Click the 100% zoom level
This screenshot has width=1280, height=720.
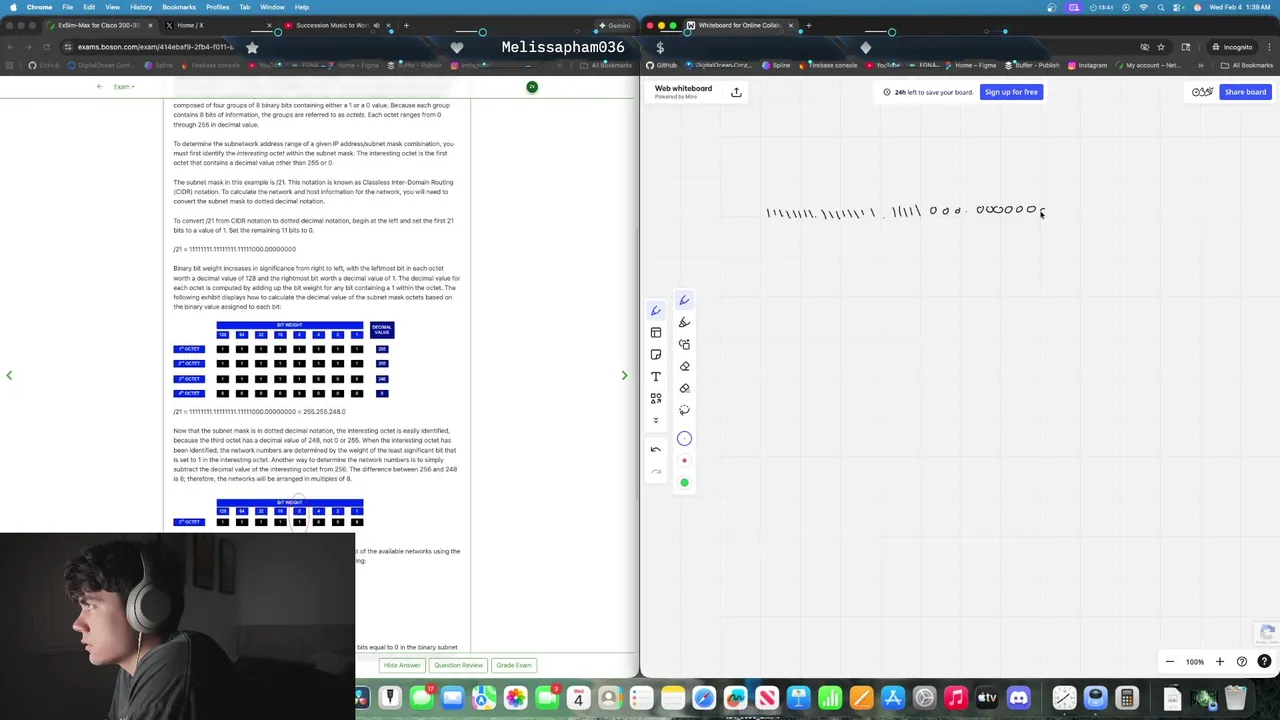[x=1195, y=662]
